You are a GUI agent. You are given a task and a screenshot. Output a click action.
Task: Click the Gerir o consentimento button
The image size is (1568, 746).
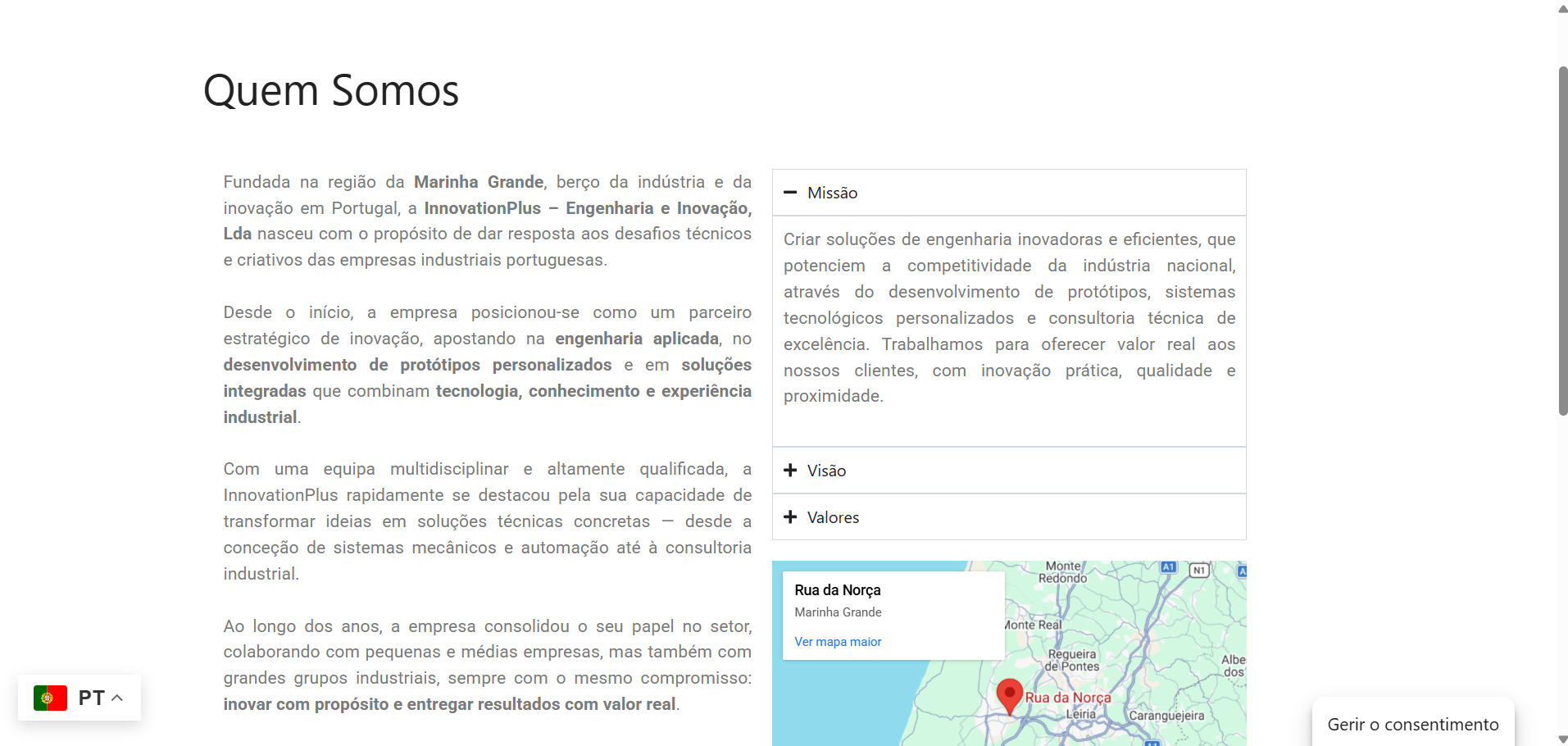click(x=1412, y=725)
